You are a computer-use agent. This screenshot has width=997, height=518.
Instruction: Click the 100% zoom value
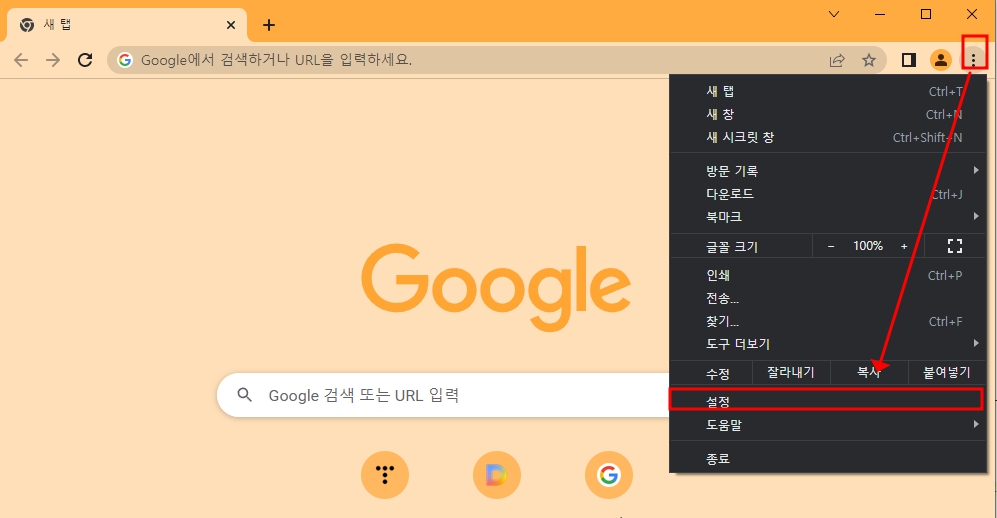867,246
